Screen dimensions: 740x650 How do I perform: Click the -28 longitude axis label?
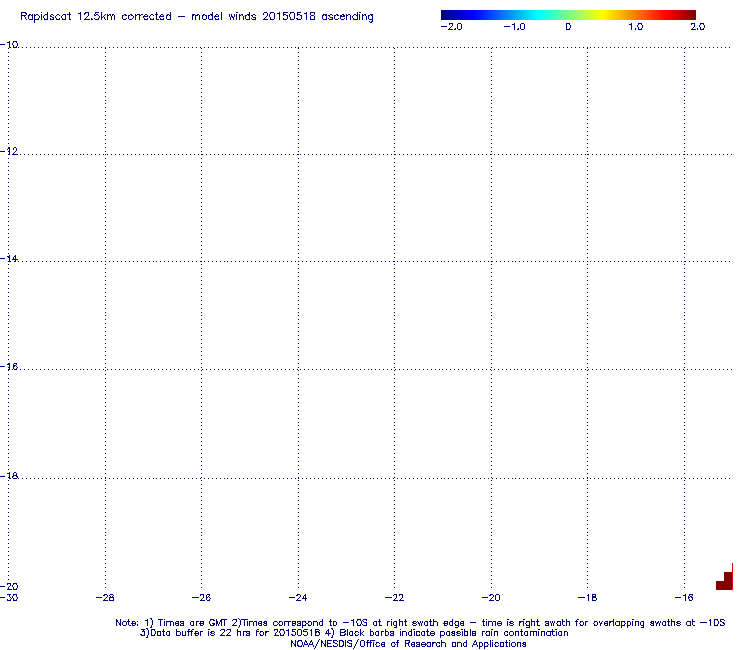pos(105,598)
